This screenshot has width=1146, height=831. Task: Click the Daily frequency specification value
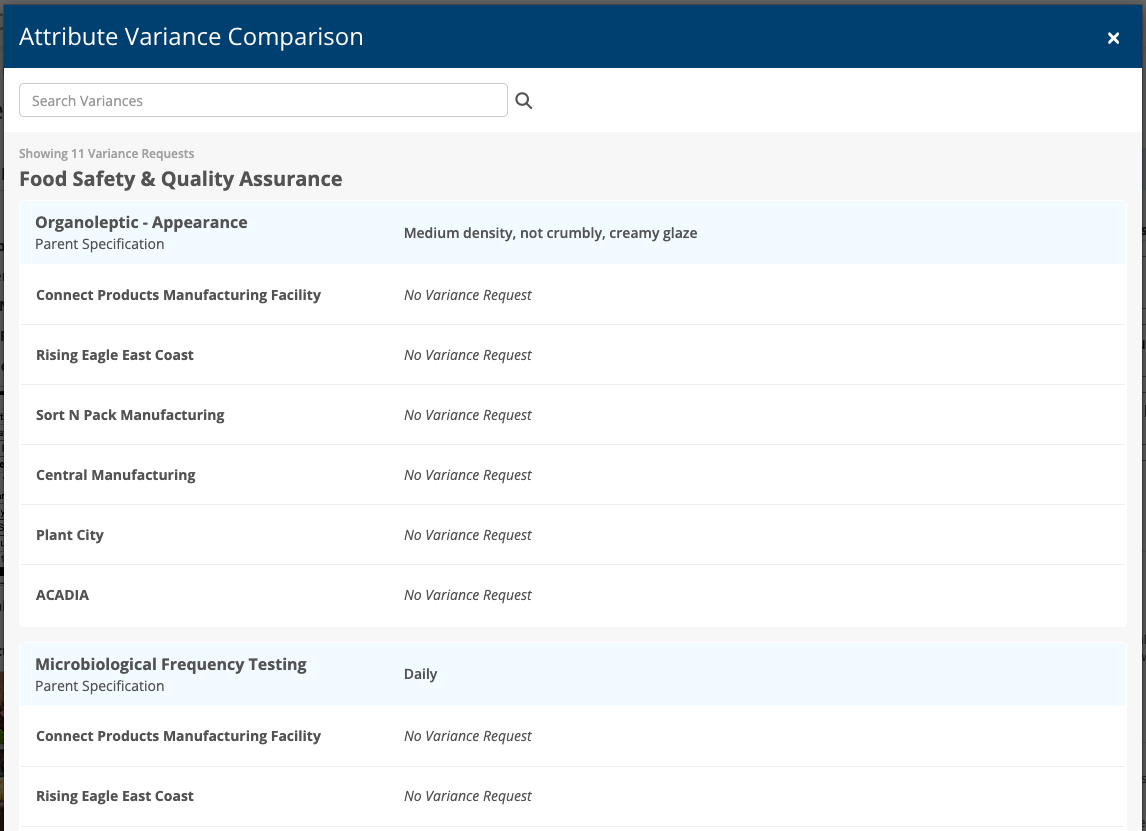tap(420, 674)
